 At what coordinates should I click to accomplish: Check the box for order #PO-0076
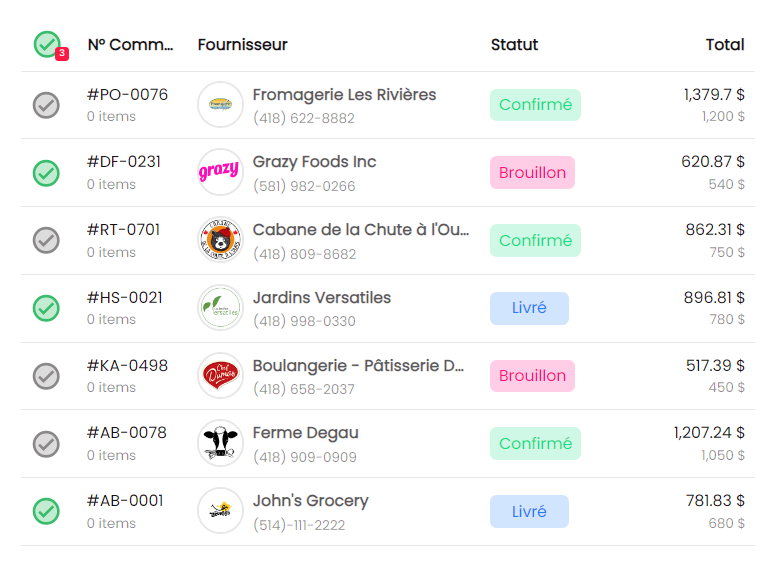coord(47,104)
